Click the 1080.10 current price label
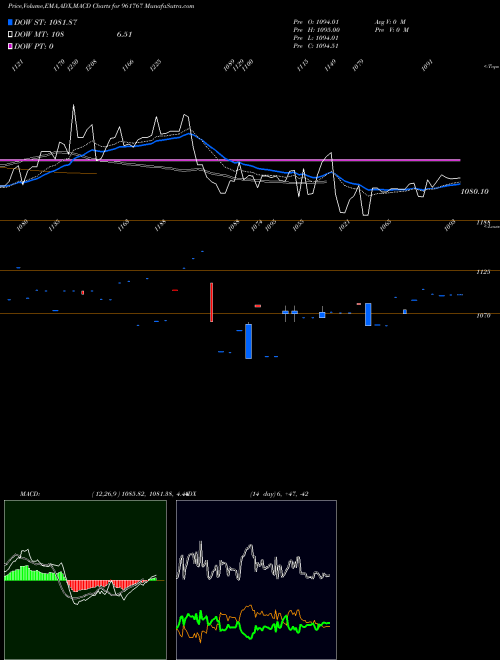Viewport: 500px width, 660px height. (475, 192)
